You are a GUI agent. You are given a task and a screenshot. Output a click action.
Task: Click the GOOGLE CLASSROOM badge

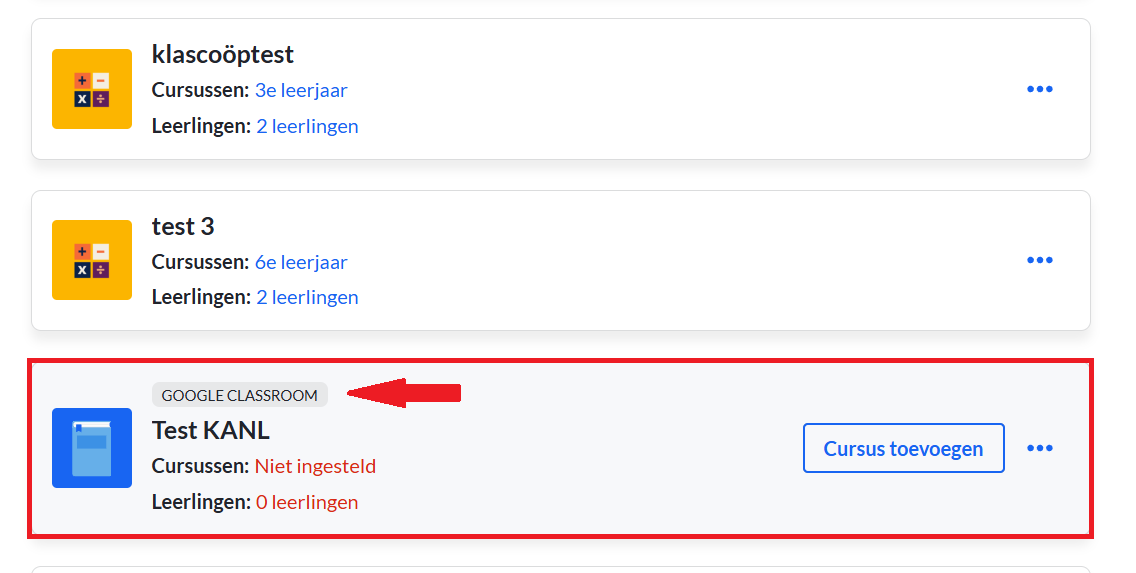(x=240, y=395)
